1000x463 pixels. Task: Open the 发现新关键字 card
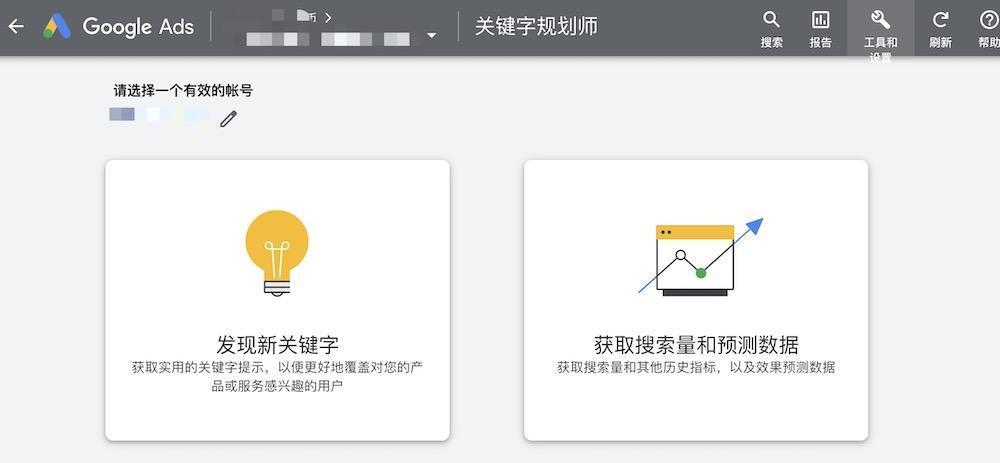pyautogui.click(x=277, y=300)
